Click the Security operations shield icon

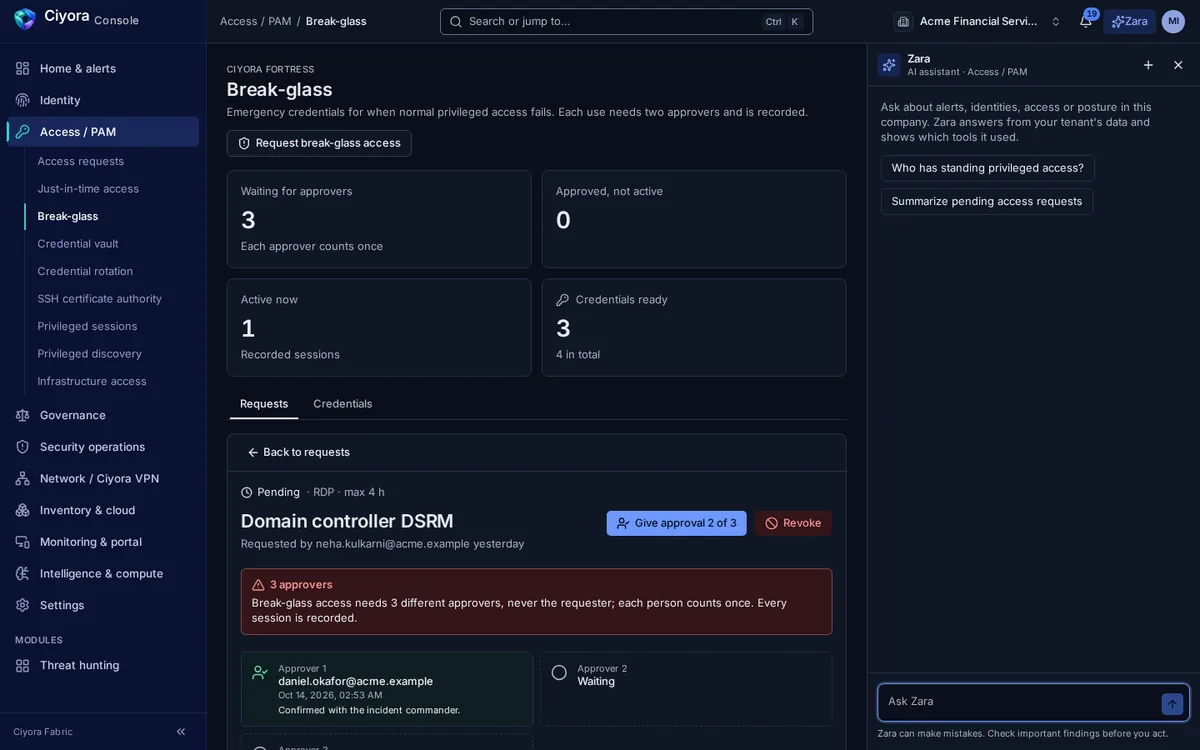(x=22, y=447)
